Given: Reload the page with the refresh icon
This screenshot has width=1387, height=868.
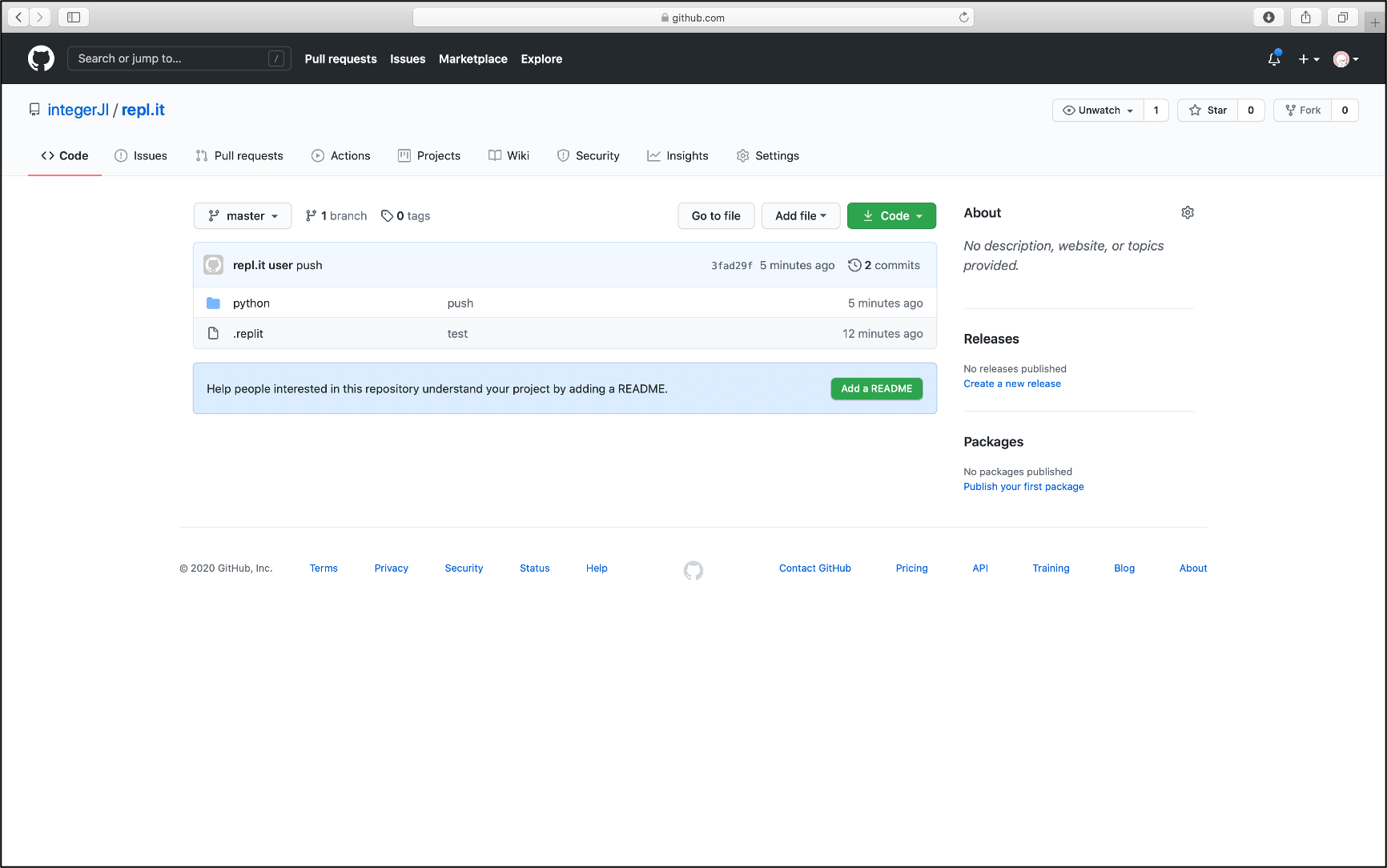Looking at the screenshot, I should [963, 17].
